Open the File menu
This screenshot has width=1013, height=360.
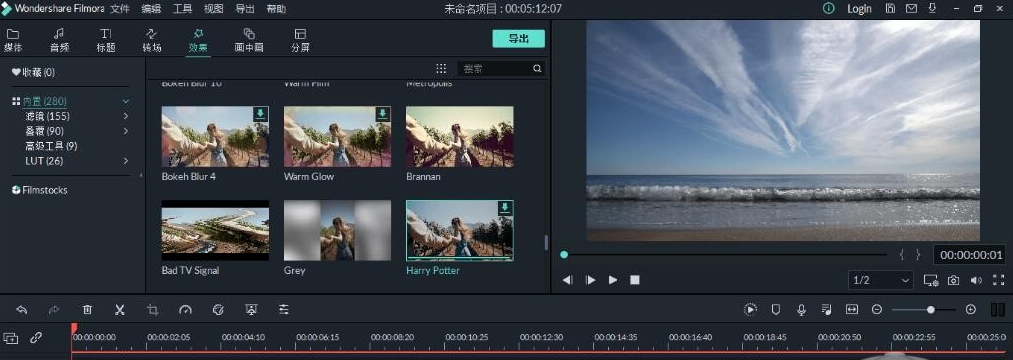click(x=120, y=9)
